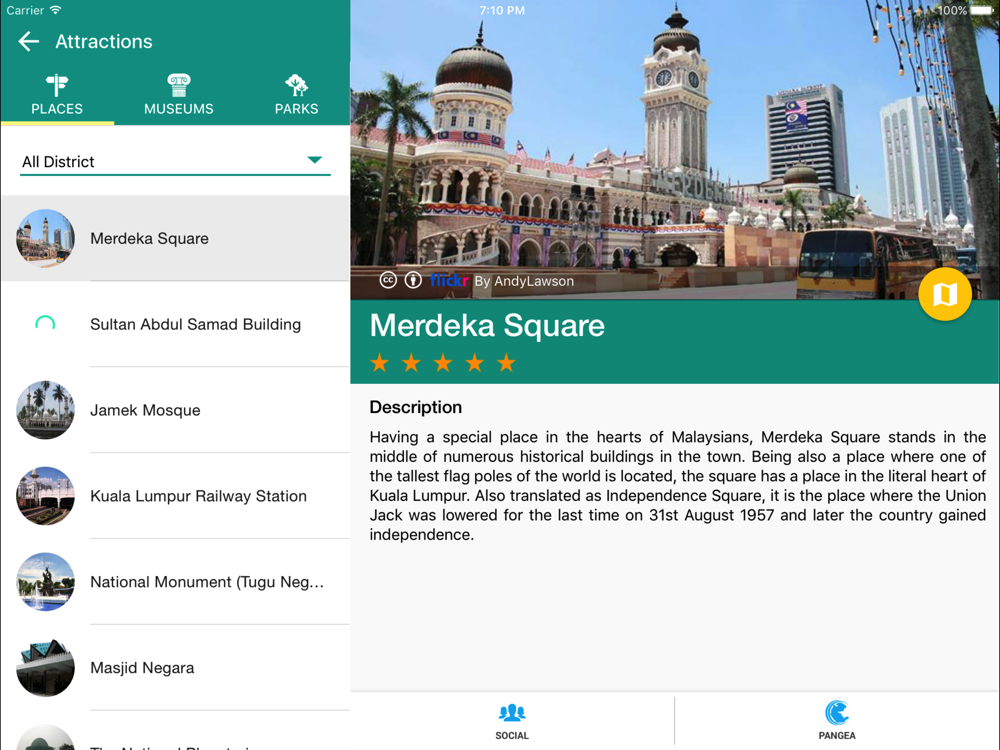The image size is (1000, 750).
Task: Click the Masjid Negara thumbnail
Action: click(45, 668)
